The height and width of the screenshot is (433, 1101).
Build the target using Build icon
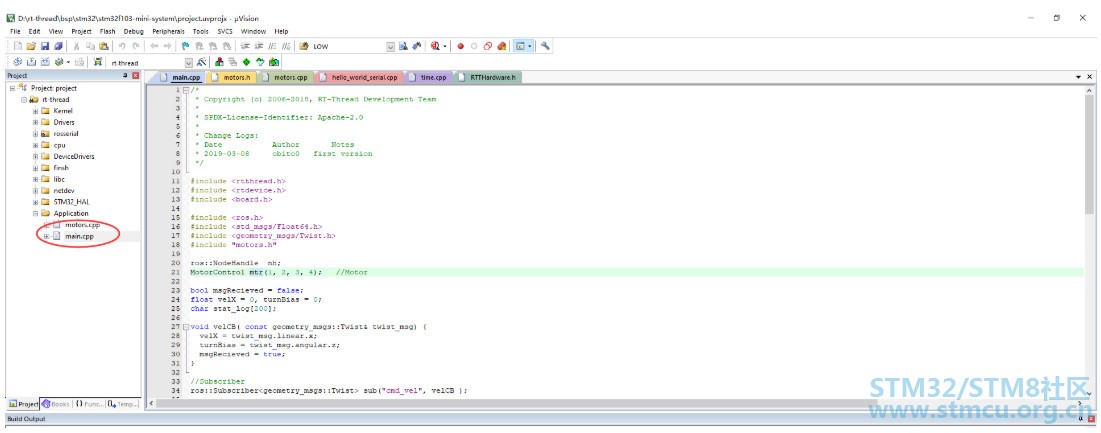coord(31,62)
